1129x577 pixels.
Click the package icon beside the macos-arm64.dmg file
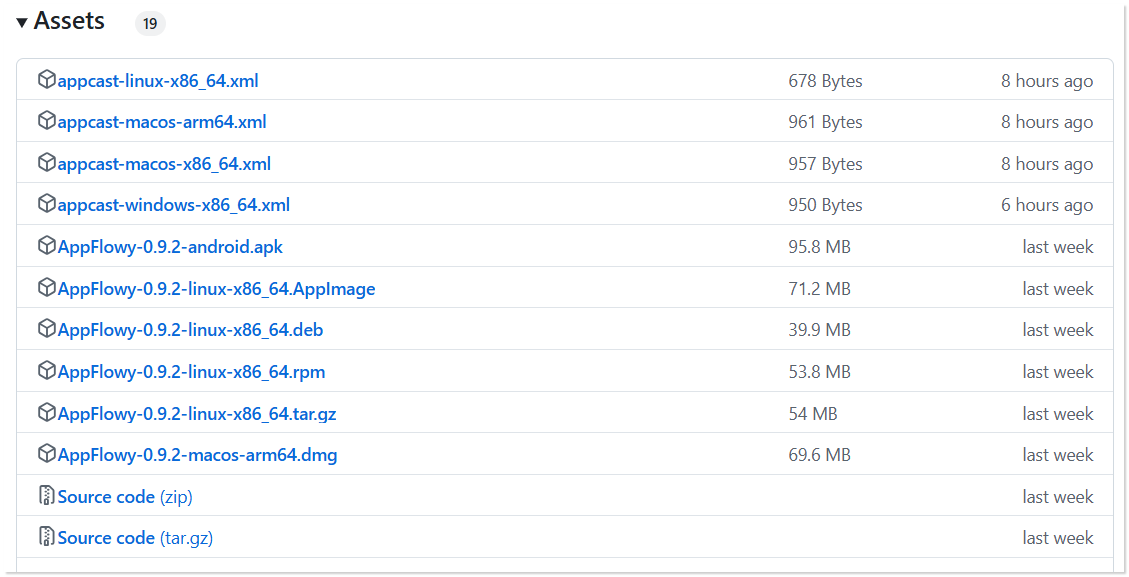[47, 453]
